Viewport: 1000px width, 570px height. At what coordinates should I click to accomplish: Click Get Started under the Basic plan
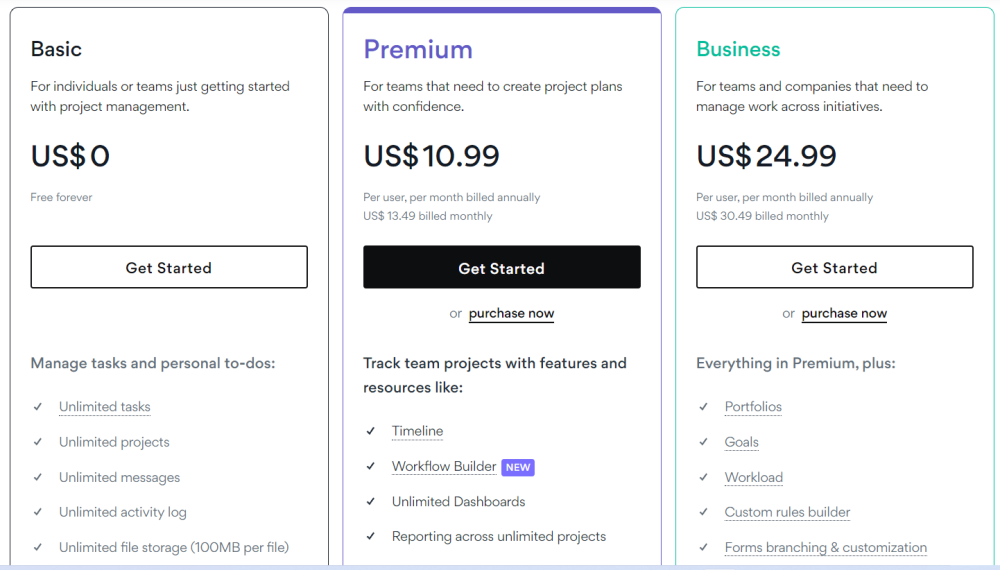(169, 268)
